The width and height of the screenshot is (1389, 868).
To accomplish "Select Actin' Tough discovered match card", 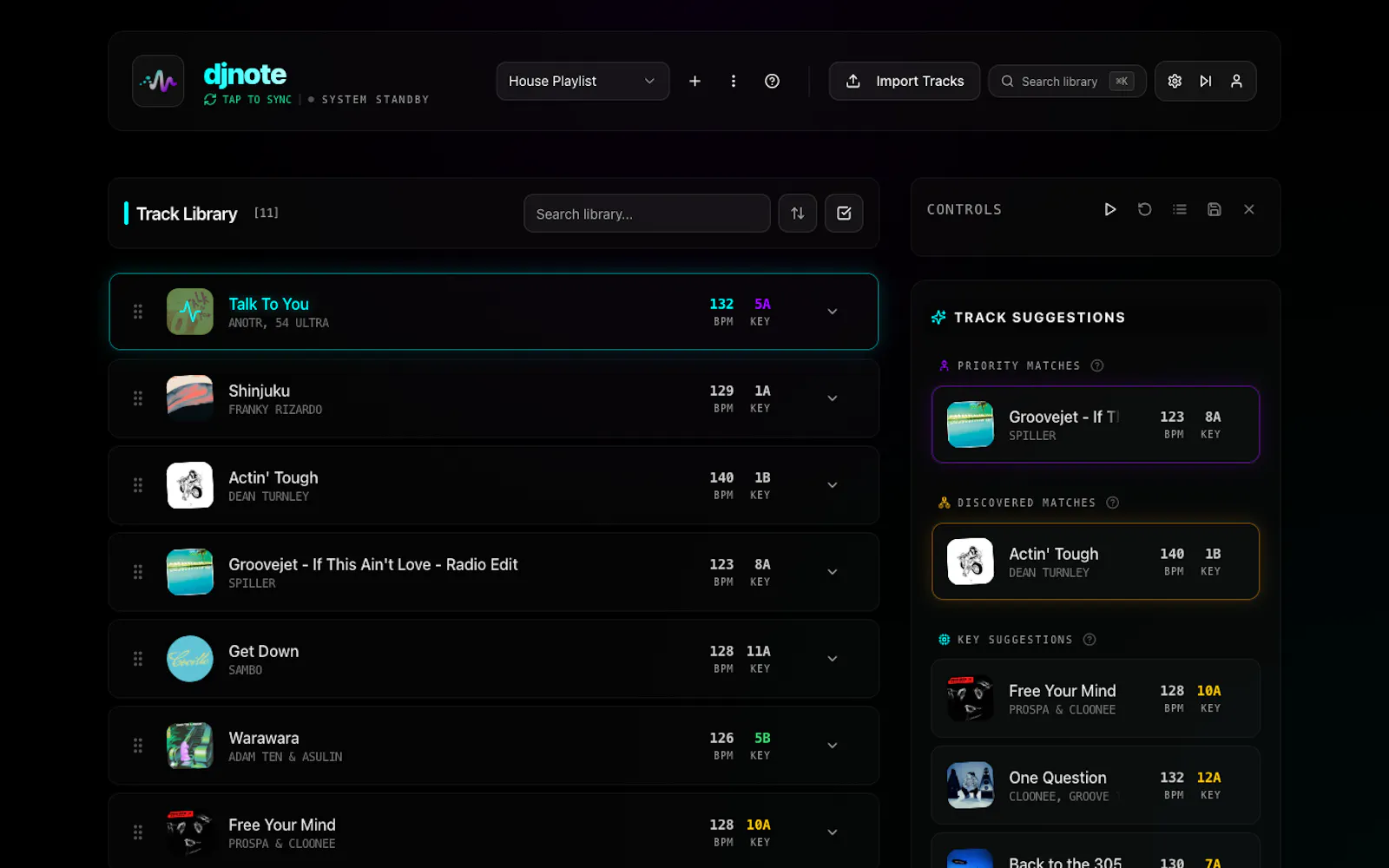I will (1096, 562).
